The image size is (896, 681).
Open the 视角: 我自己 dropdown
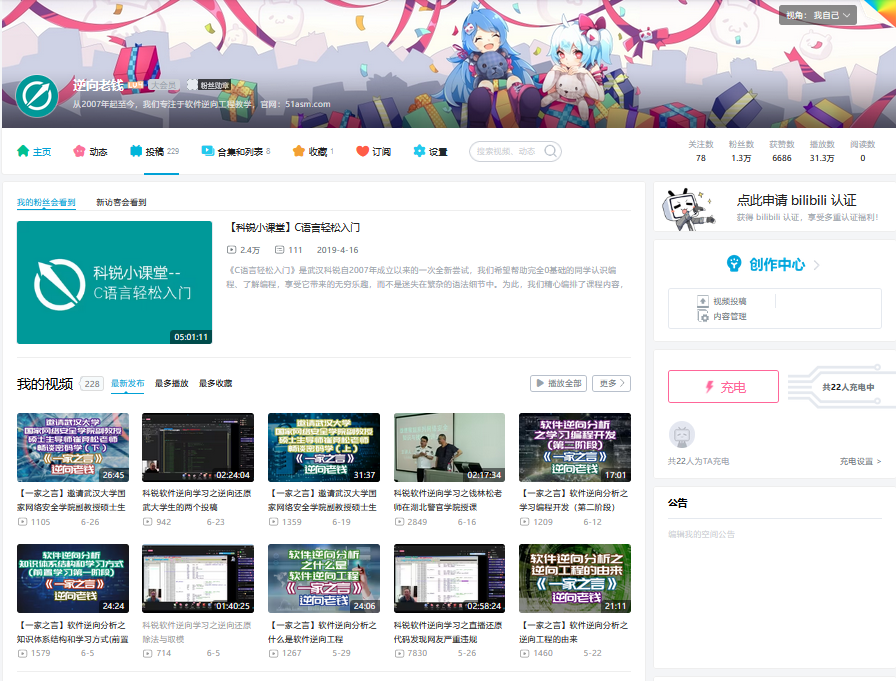[818, 15]
